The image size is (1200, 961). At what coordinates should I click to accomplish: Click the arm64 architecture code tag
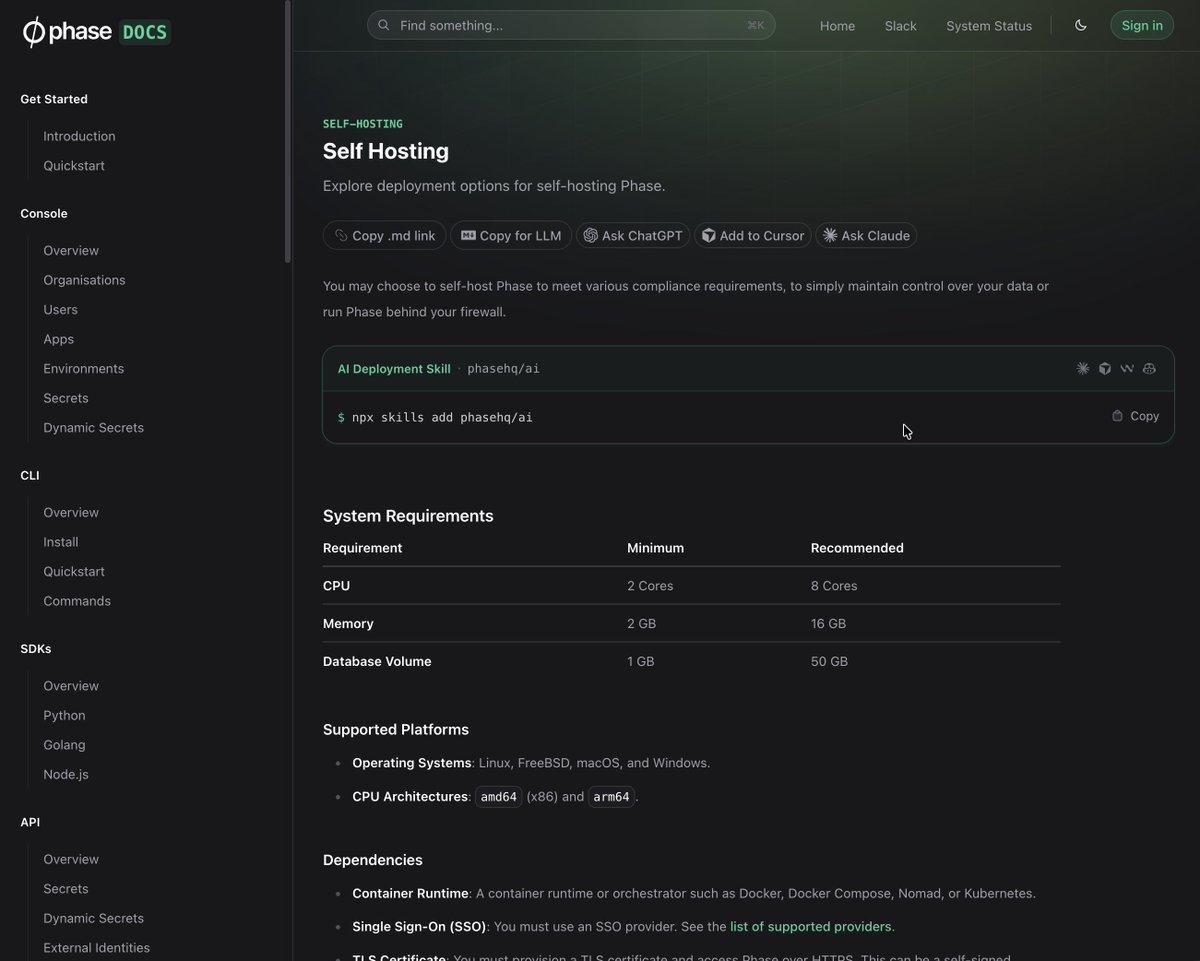611,797
